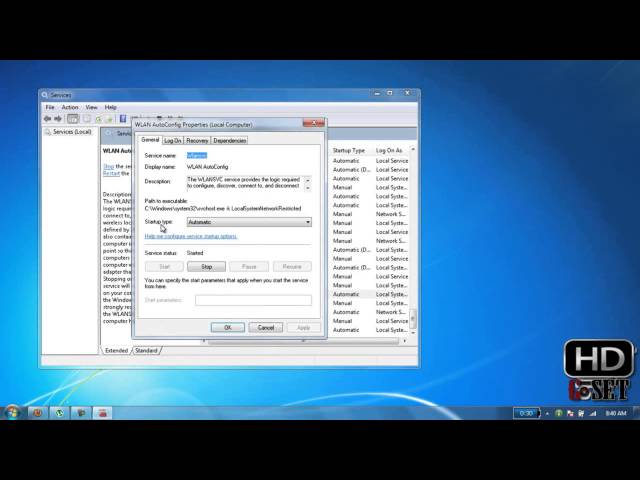Show hidden tray icons arrow

click(547, 413)
